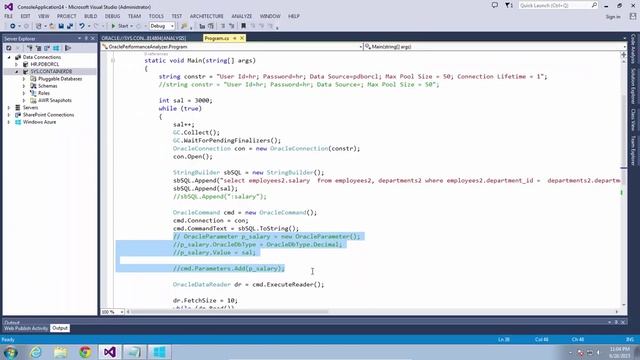Select the Output tab at bottom

(x=60, y=328)
